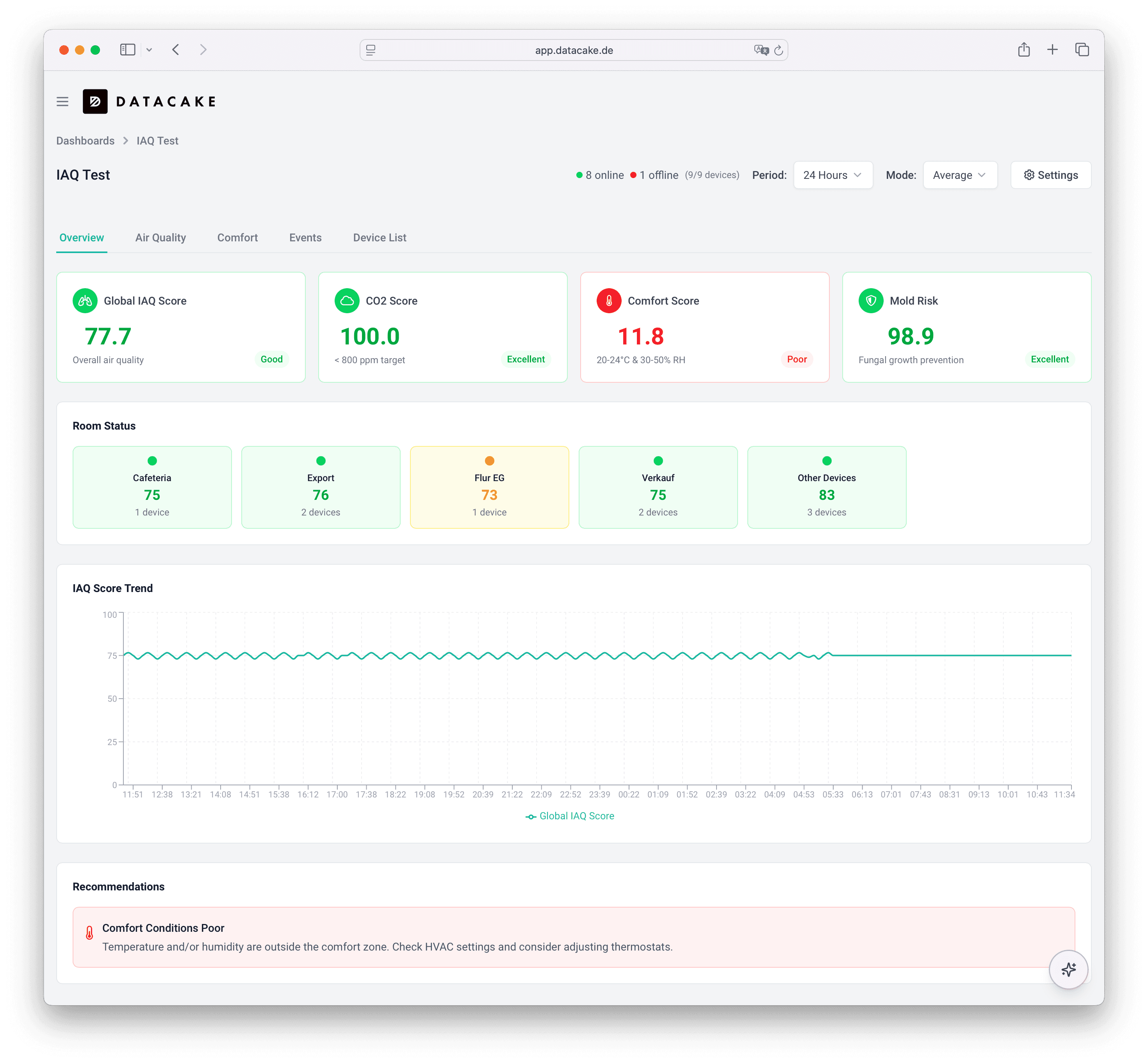Screen dimensions: 1148x1063
Task: Click the app.datacake.de address bar
Action: tap(574, 50)
